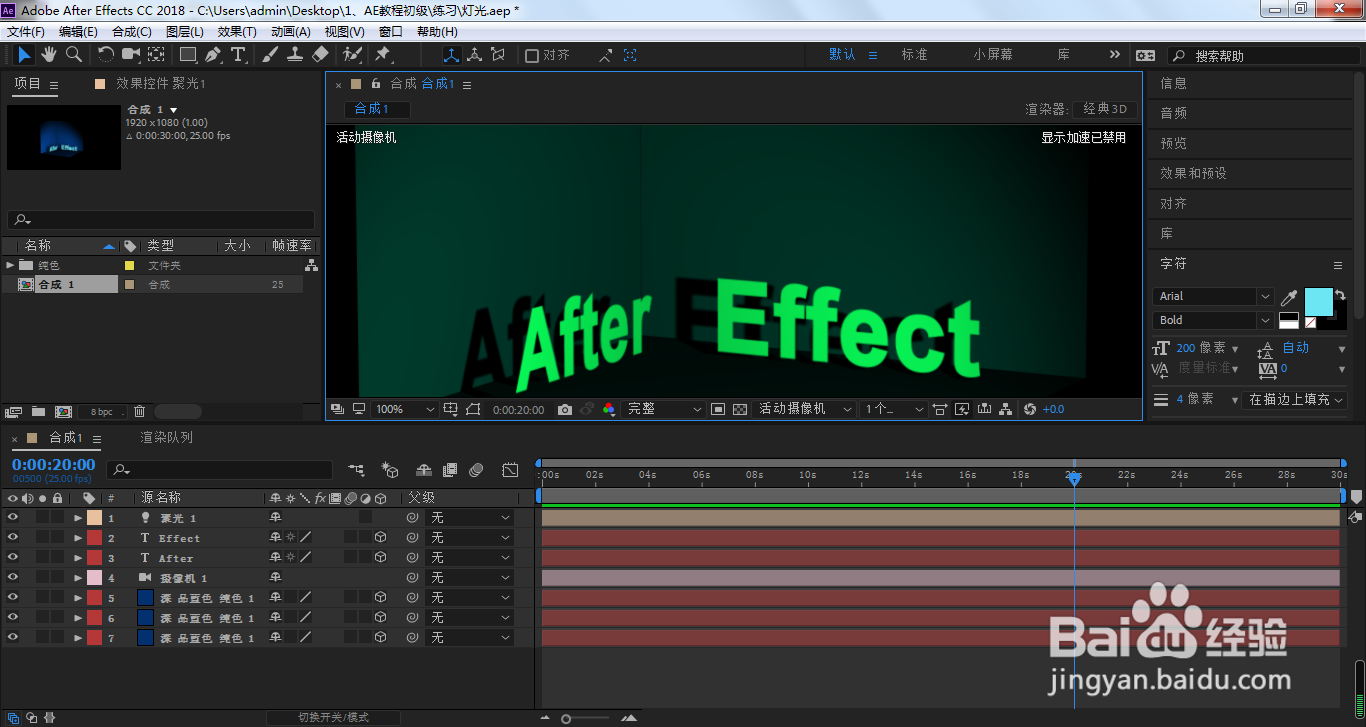
Task: Hide the After text layer
Action: pyautogui.click(x=12, y=557)
